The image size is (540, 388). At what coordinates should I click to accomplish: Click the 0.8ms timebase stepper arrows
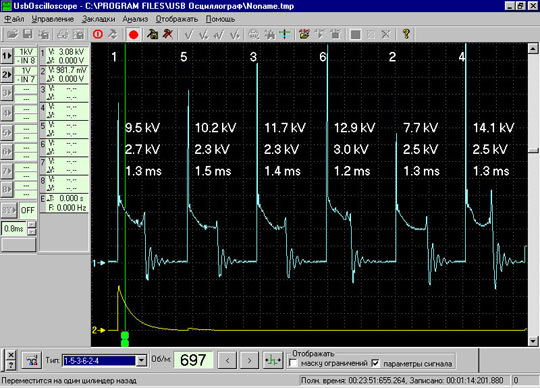[31, 228]
